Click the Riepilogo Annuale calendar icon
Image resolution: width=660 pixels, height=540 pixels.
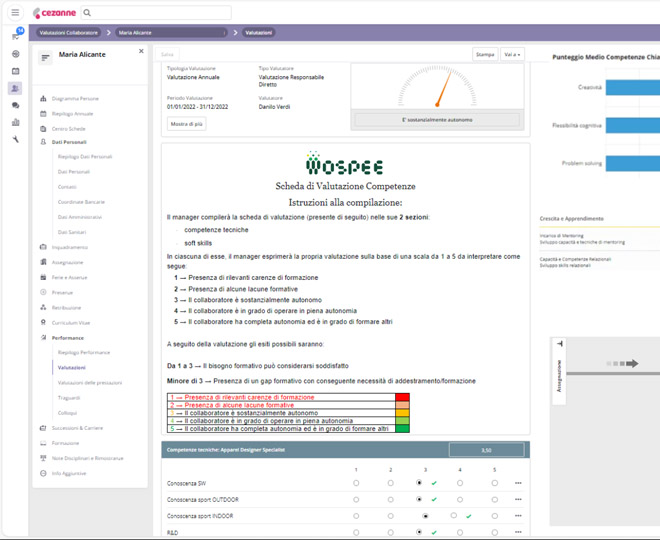(x=43, y=114)
